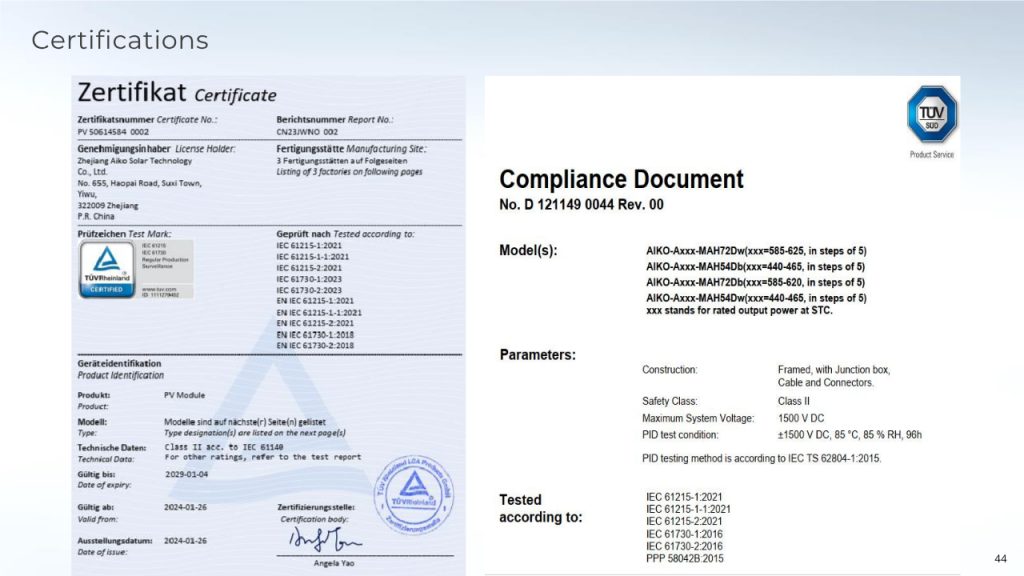Click the name 'Angela Yao'

click(x=334, y=564)
